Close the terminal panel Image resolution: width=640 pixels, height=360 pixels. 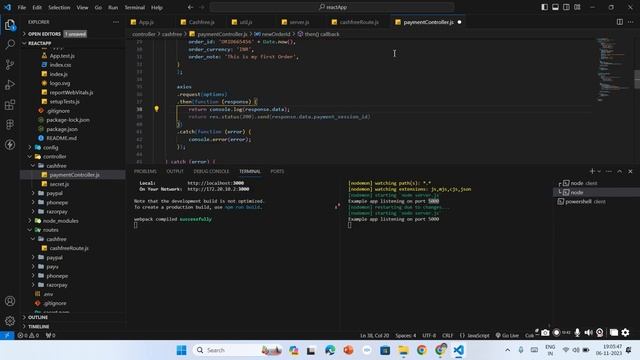coord(630,171)
